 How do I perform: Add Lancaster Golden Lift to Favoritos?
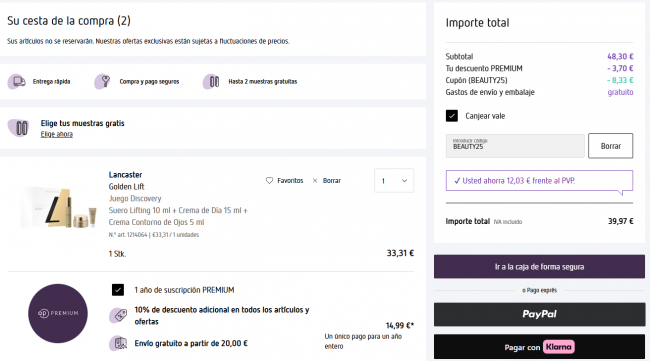(x=284, y=181)
